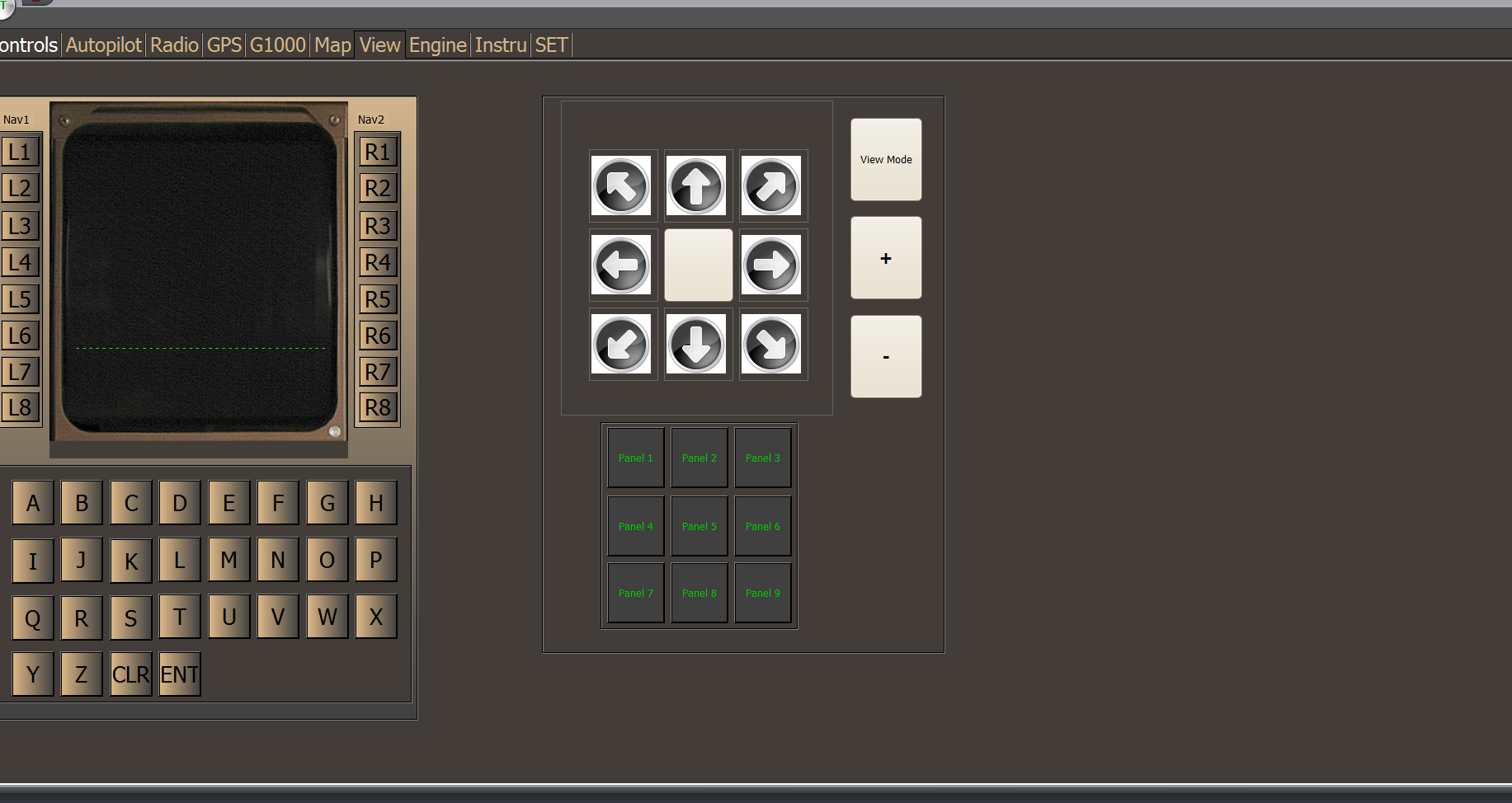Toggle Panel 1 on
The image size is (1512, 803).
click(635, 458)
